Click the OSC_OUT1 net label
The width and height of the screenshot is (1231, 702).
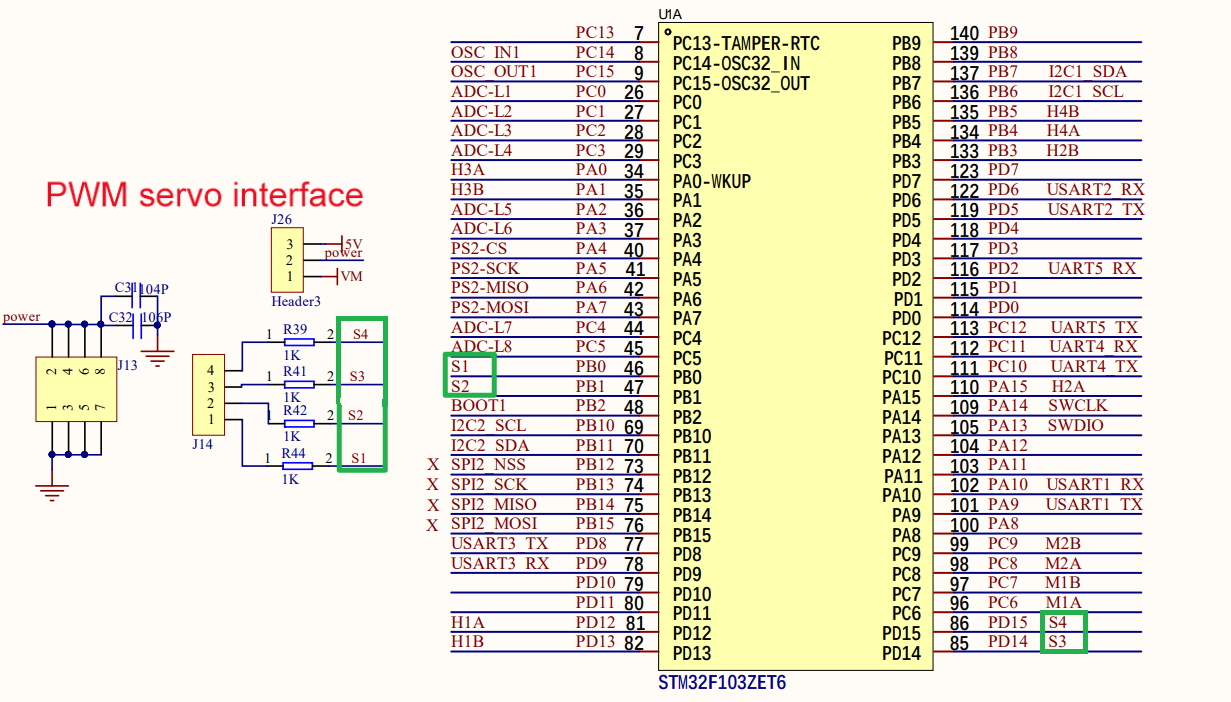click(494, 72)
